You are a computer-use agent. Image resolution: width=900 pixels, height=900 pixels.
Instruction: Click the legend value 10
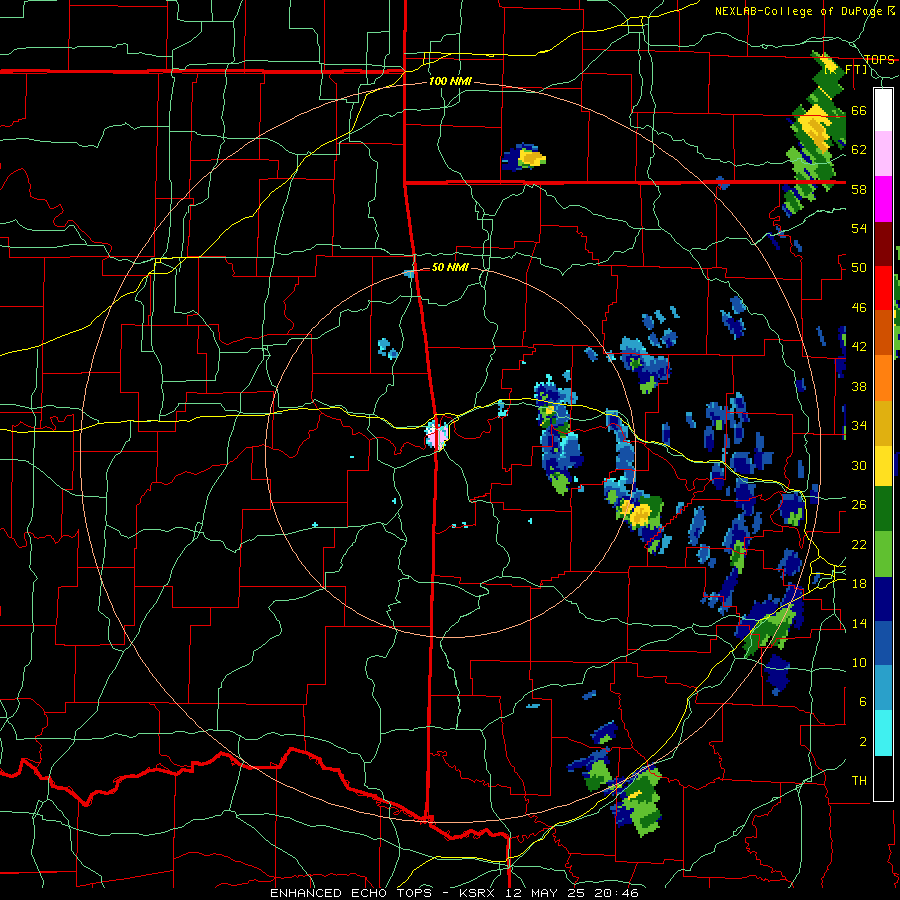(x=859, y=663)
